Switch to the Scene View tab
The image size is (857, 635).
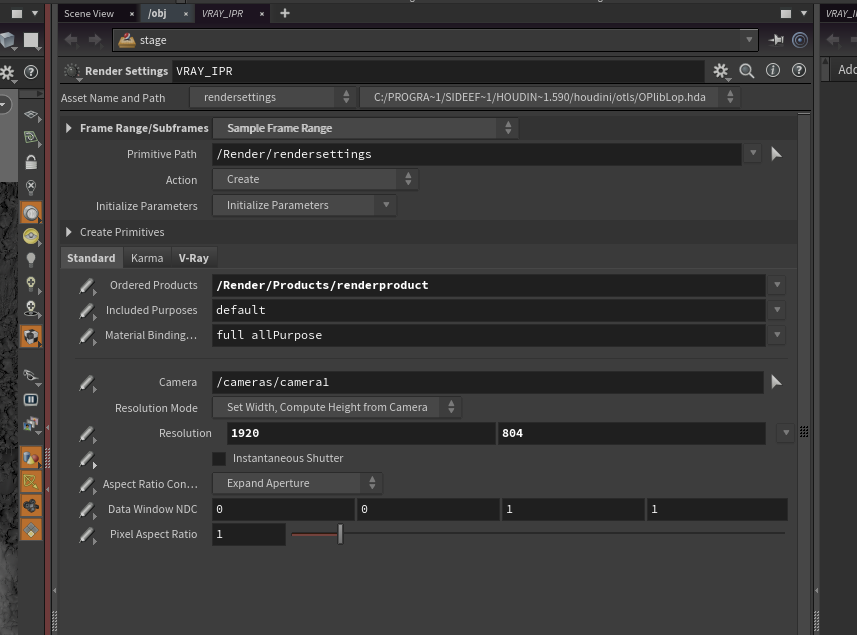coord(89,14)
